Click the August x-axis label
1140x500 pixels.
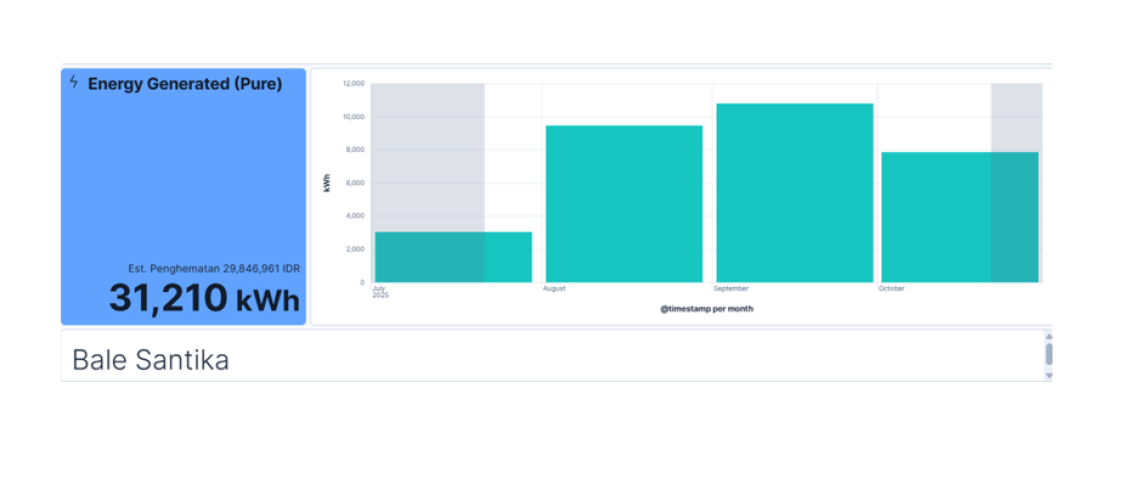[554, 289]
